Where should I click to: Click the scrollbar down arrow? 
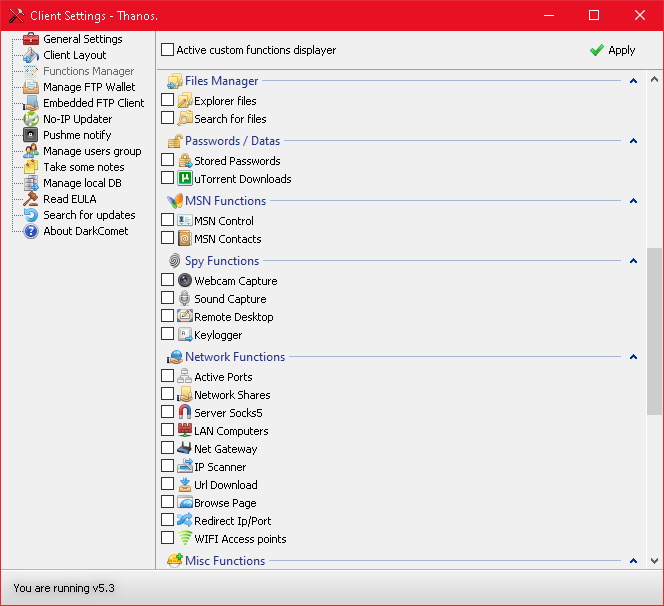click(x=655, y=561)
